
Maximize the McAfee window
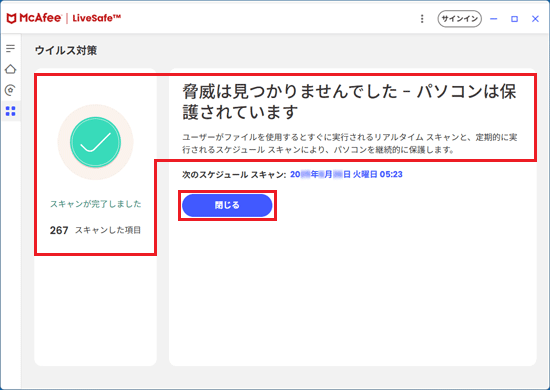[514, 19]
